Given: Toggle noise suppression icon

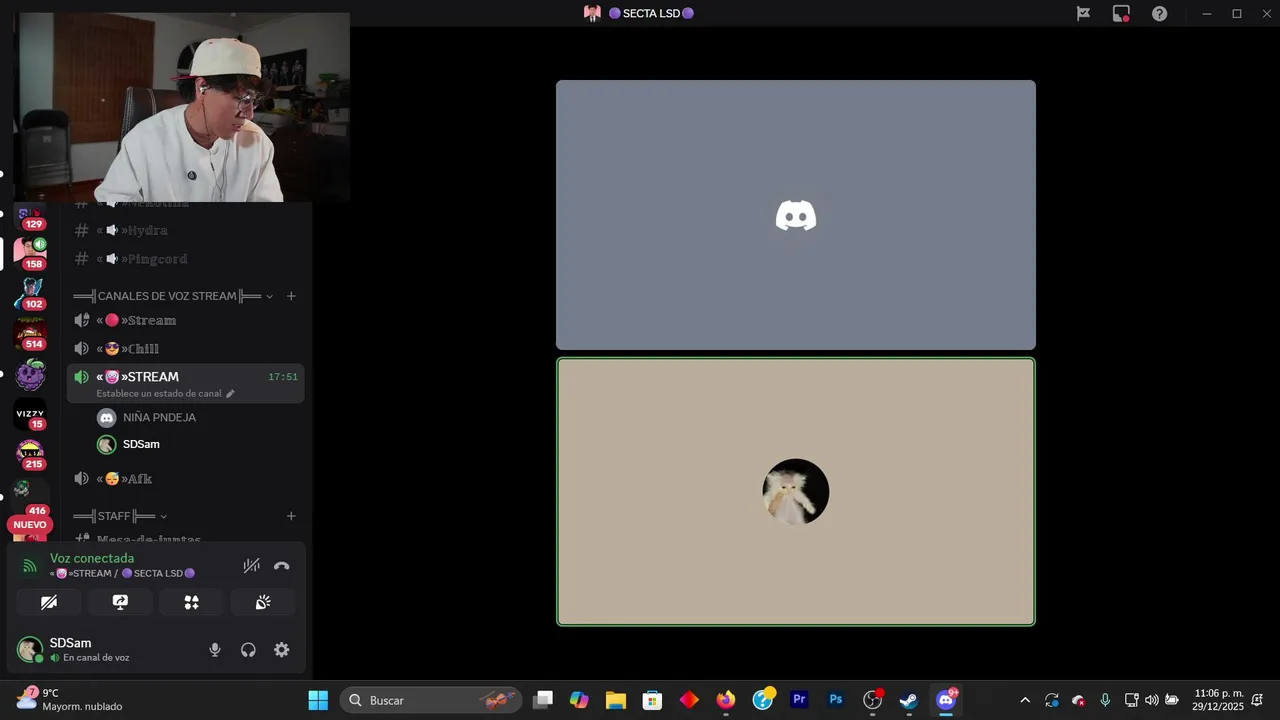Looking at the screenshot, I should coord(251,566).
